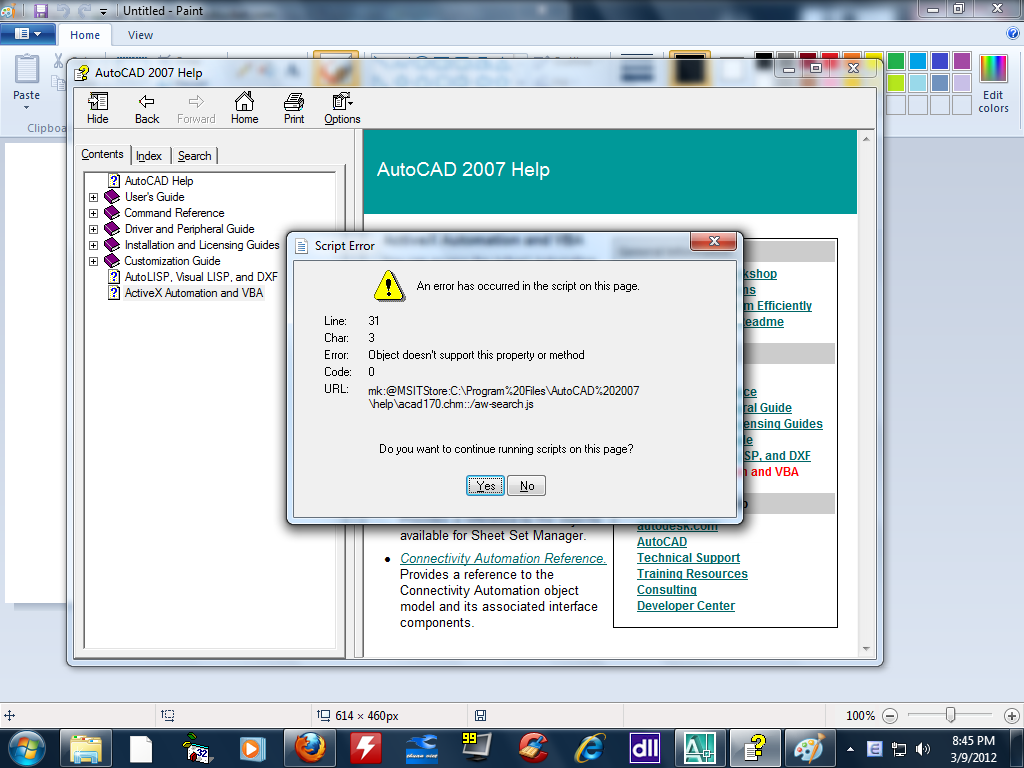The image size is (1024, 768).
Task: Select the lime color swatch in Paint
Action: tap(896, 83)
